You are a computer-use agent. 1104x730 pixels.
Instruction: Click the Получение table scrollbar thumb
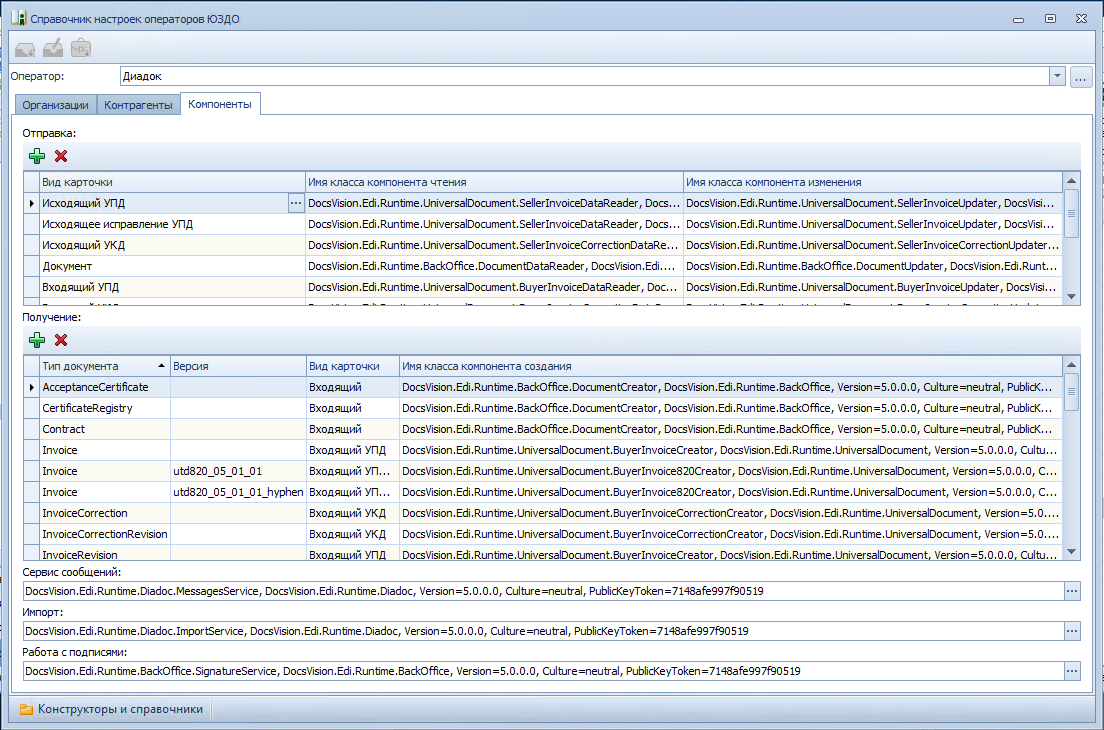1072,391
